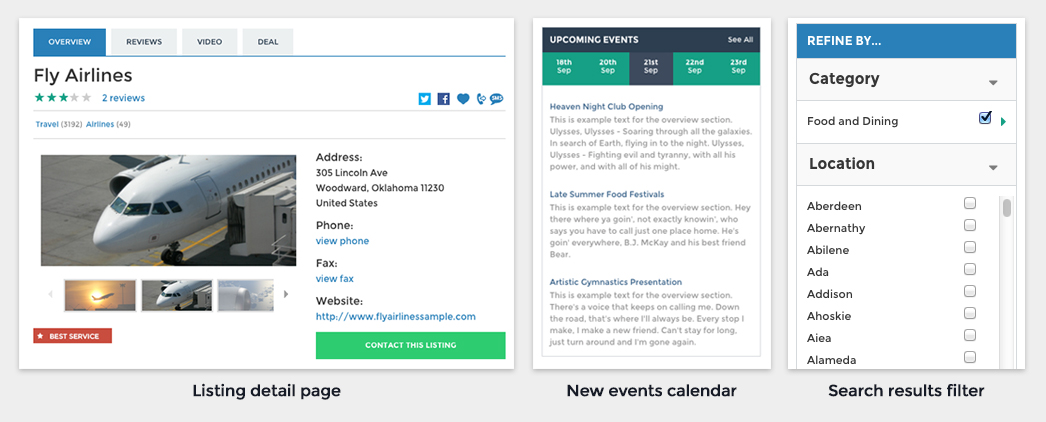Collapse the Location filter section

pos(993,167)
